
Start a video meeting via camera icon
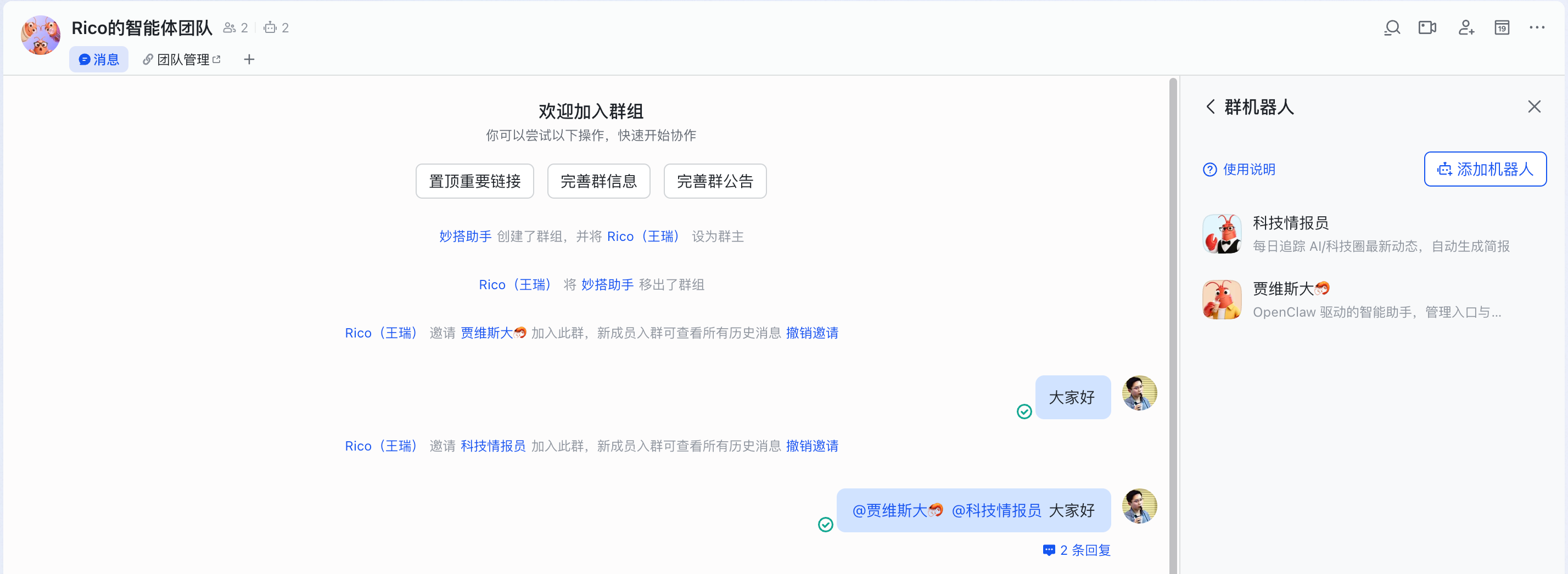(x=1427, y=28)
